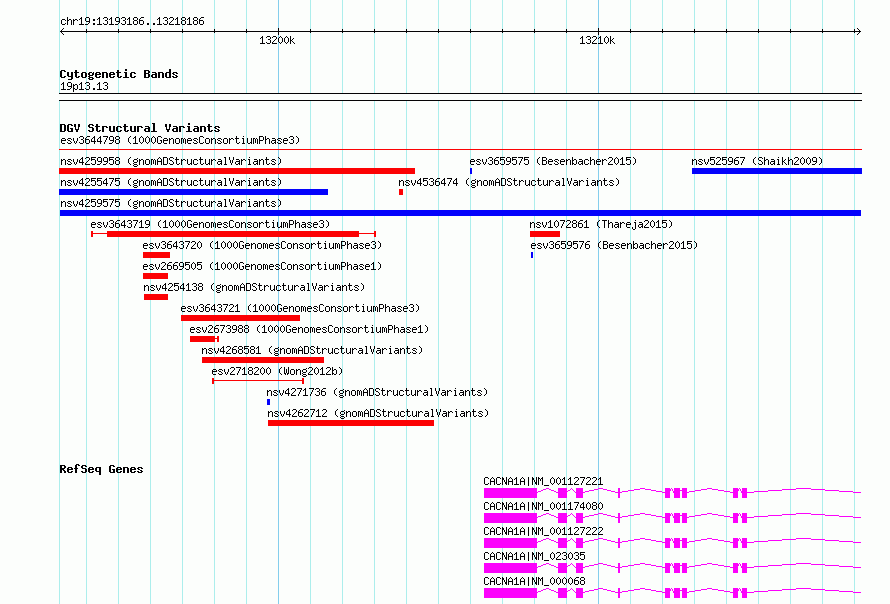Click nsv4271736 label text

(x=377, y=392)
